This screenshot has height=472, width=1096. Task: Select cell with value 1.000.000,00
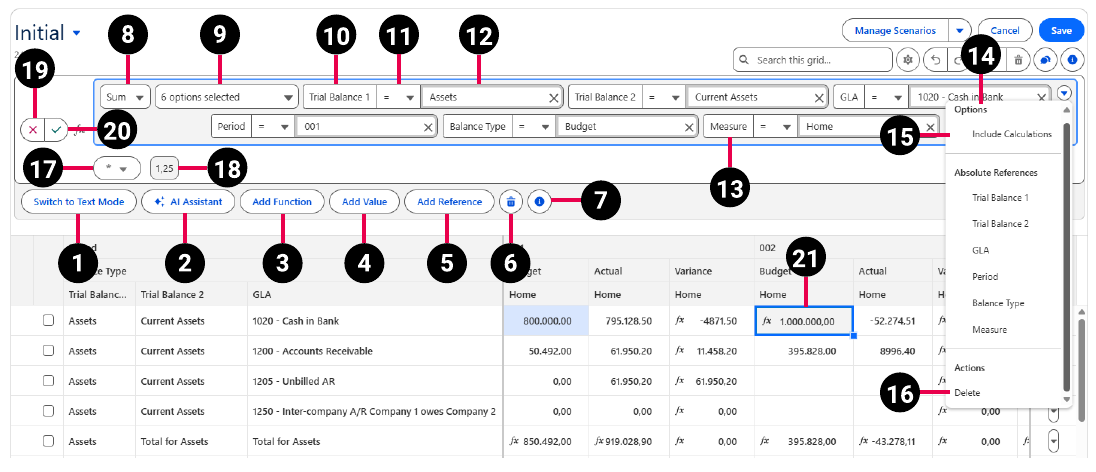[804, 321]
